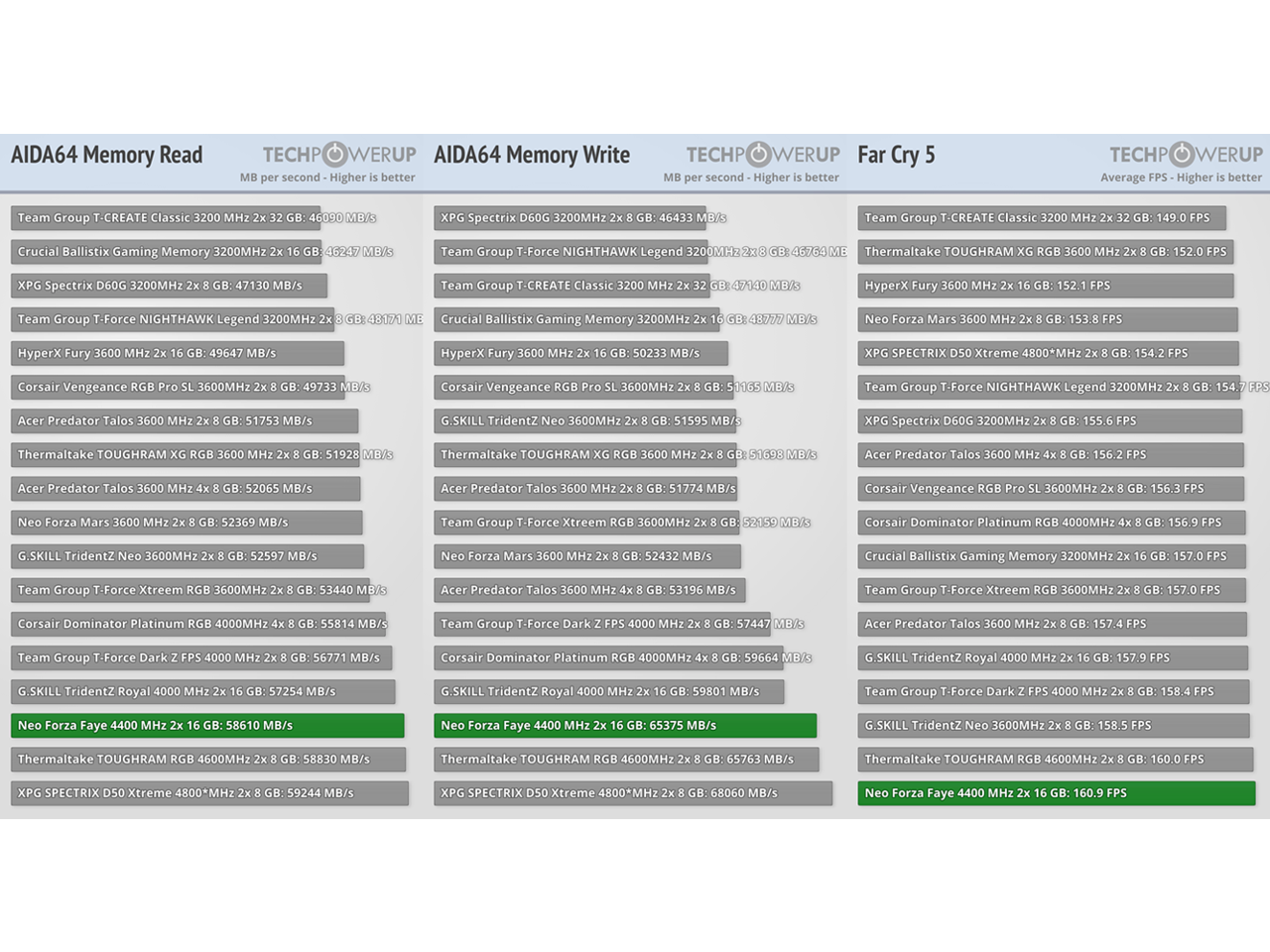
Task: Click the TechPowerUp logo in Memory Read chart
Action: pos(339,155)
